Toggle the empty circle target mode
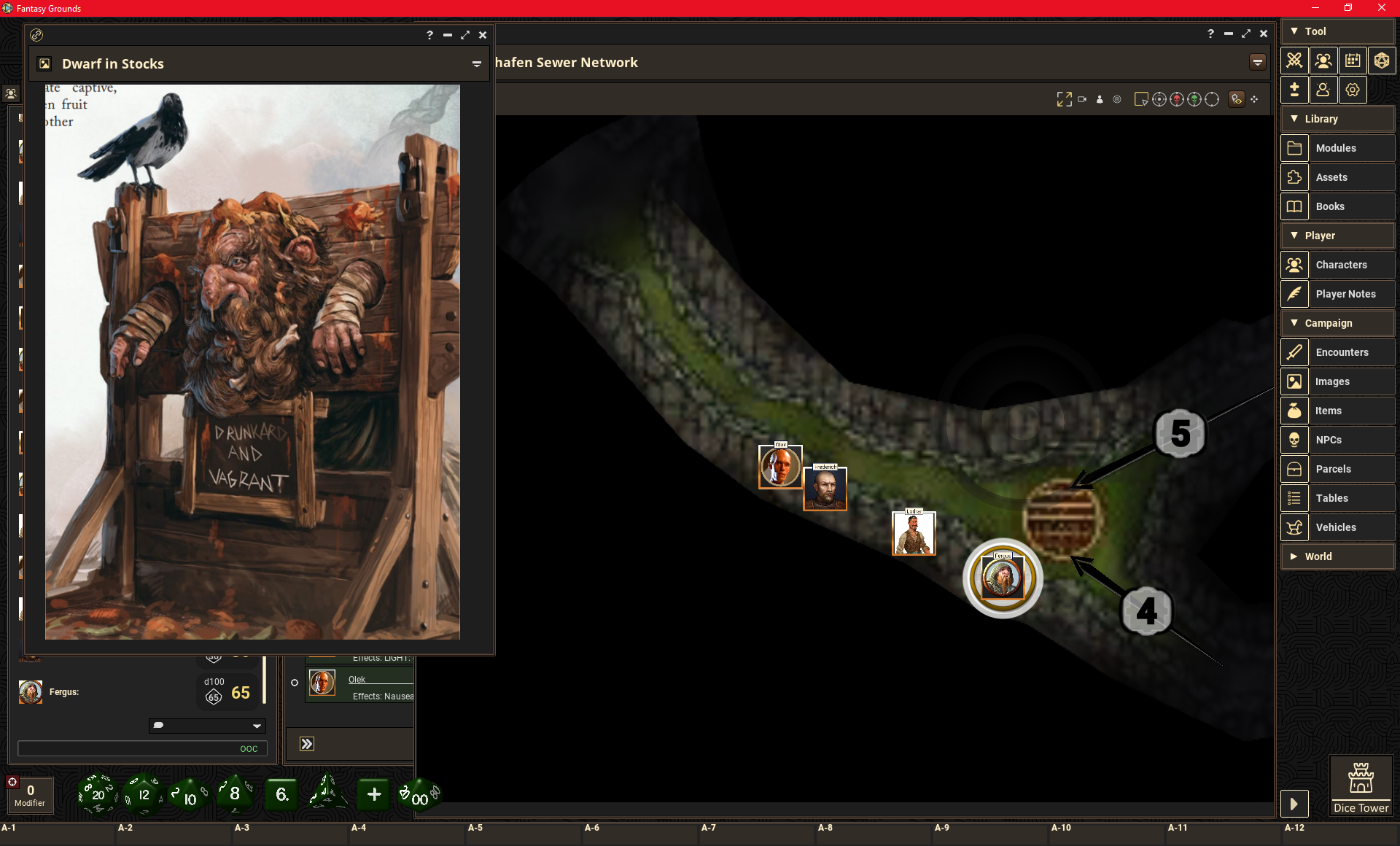Screen dimensions: 1400x846 pos(1212,99)
